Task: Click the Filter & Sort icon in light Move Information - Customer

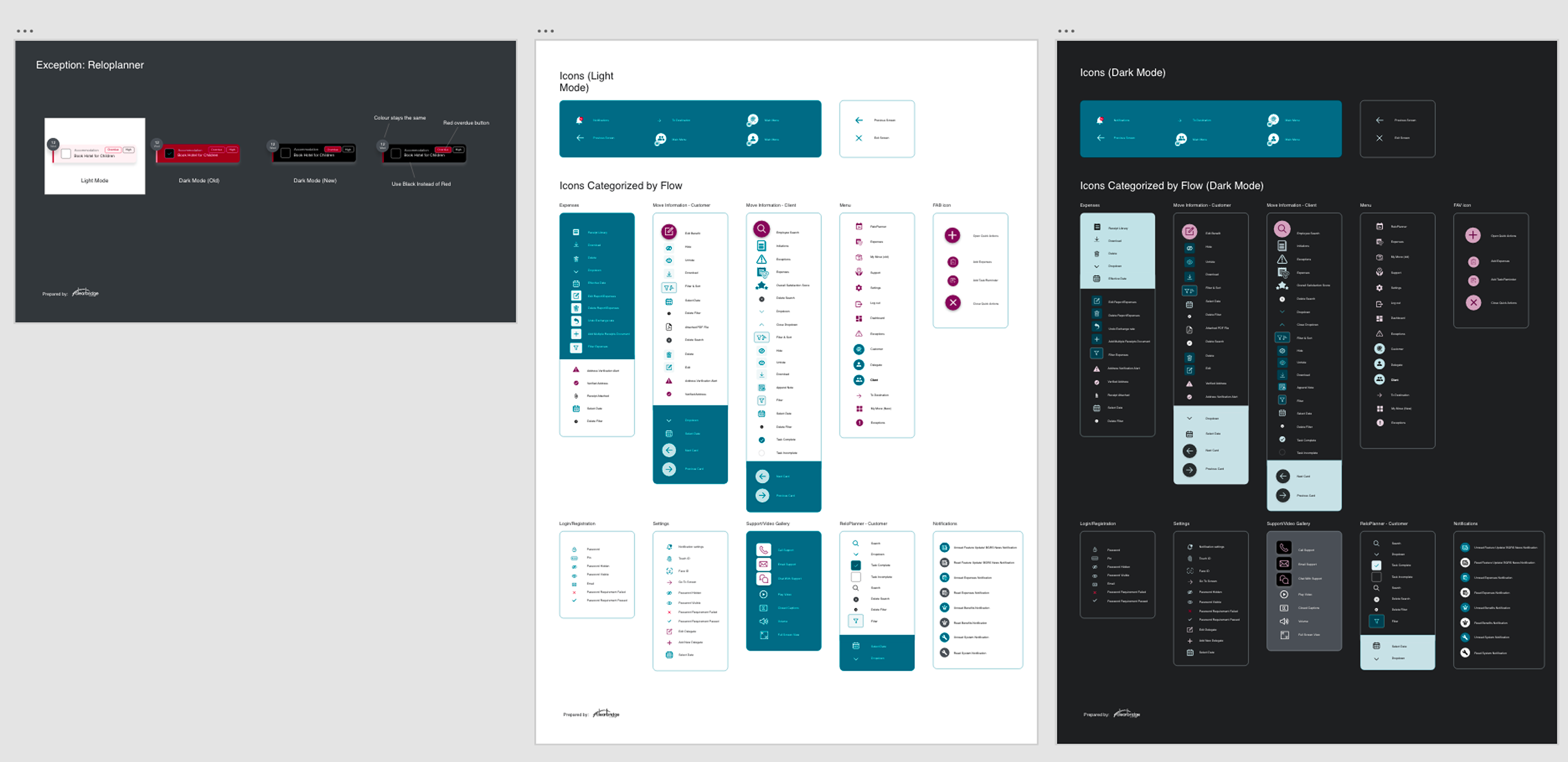Action: click(x=669, y=287)
